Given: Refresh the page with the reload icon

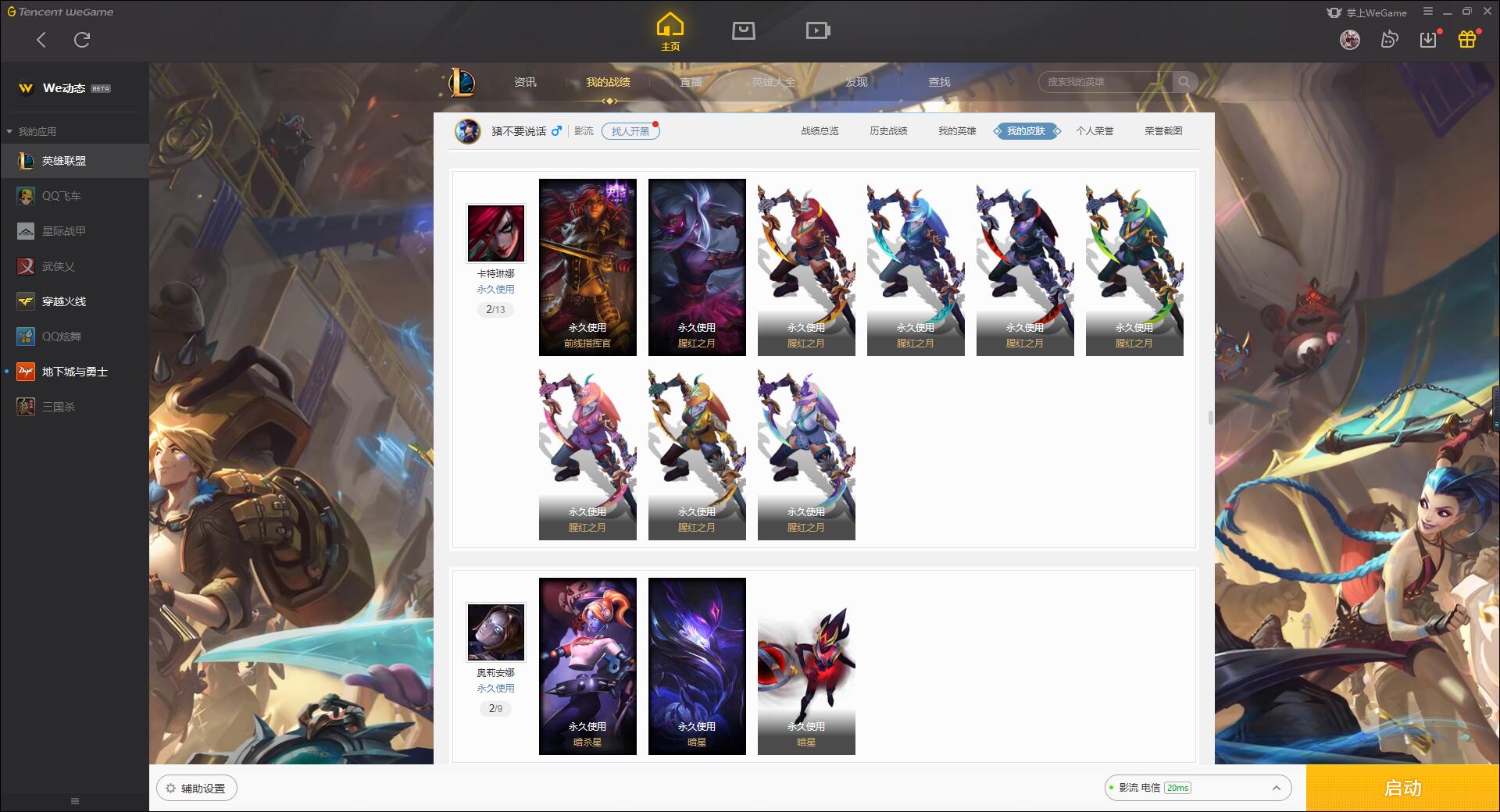Looking at the screenshot, I should (82, 40).
